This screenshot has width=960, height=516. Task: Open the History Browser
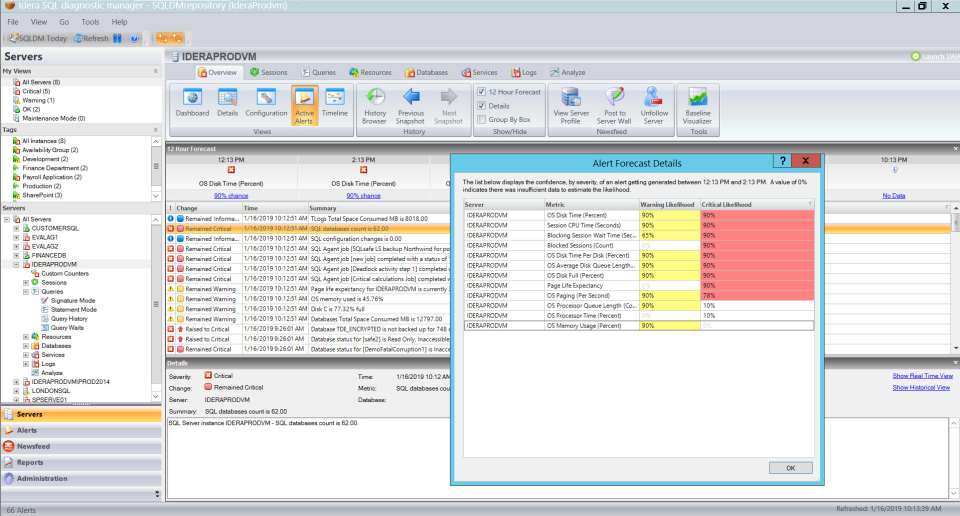375,106
